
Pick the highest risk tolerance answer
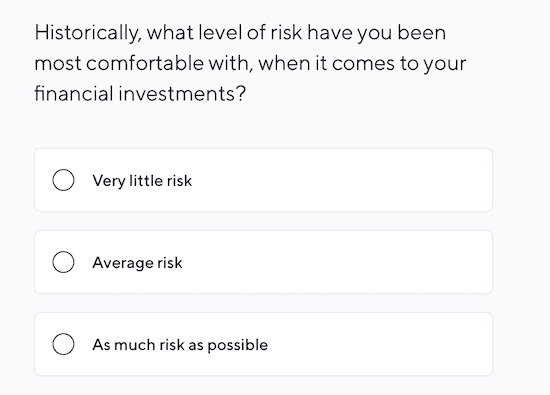coord(263,344)
